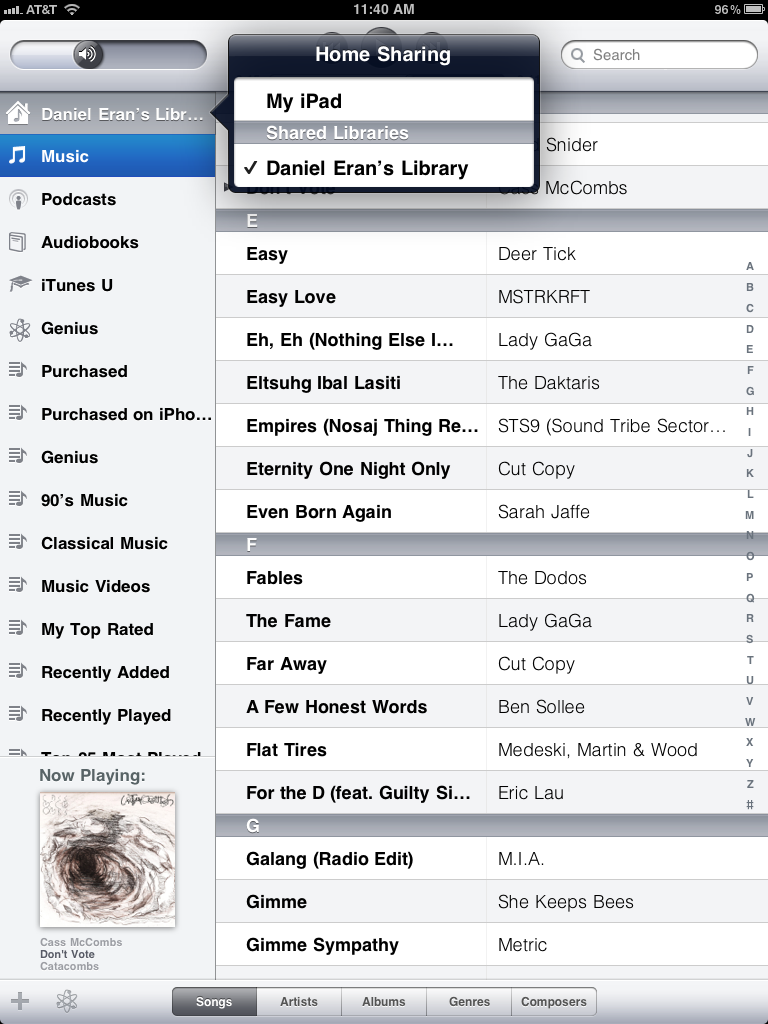This screenshot has width=768, height=1024.
Task: Switch to the Genres tab
Action: (x=469, y=1001)
